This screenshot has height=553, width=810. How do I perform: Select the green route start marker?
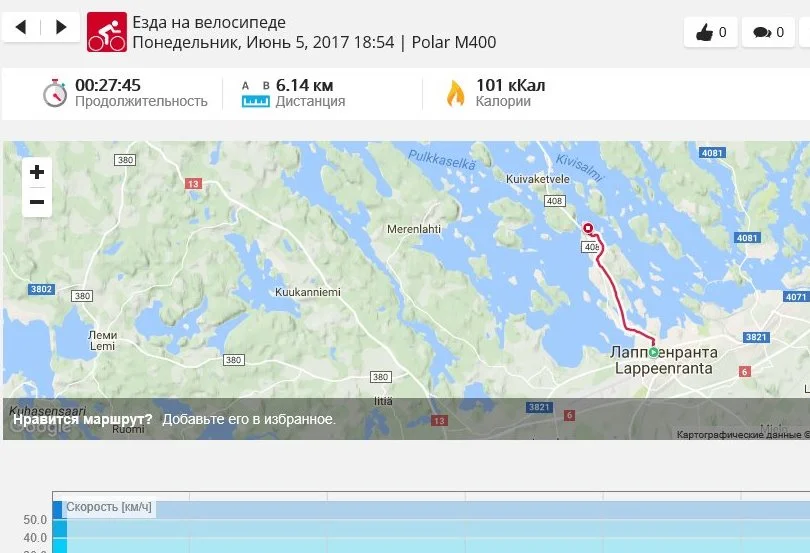(x=653, y=352)
